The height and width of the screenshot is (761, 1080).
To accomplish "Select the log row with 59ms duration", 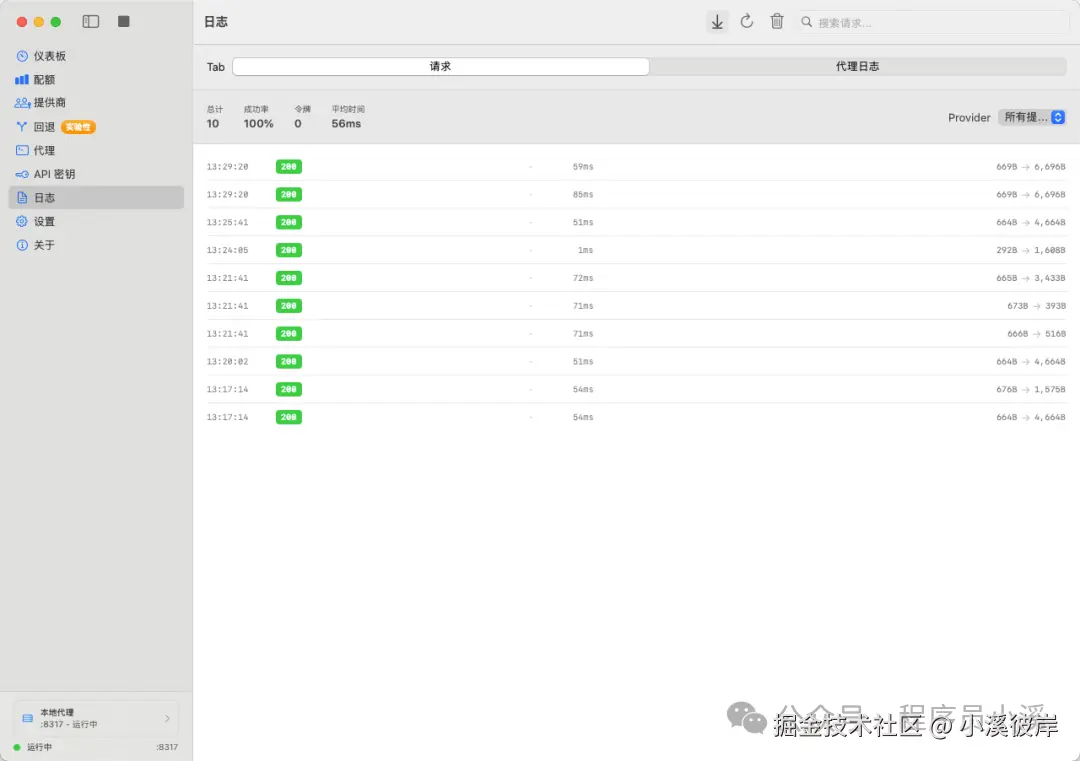I will point(636,167).
